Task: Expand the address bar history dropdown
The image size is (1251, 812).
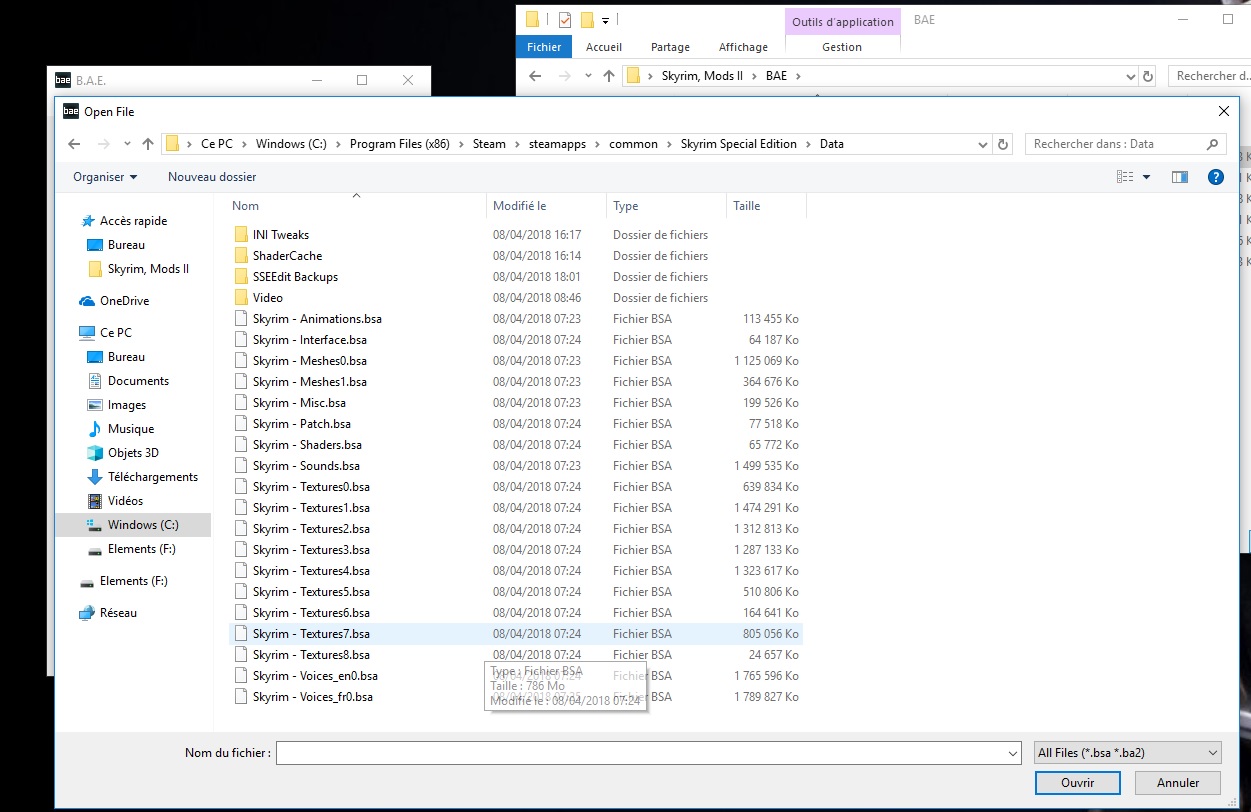Action: [983, 144]
